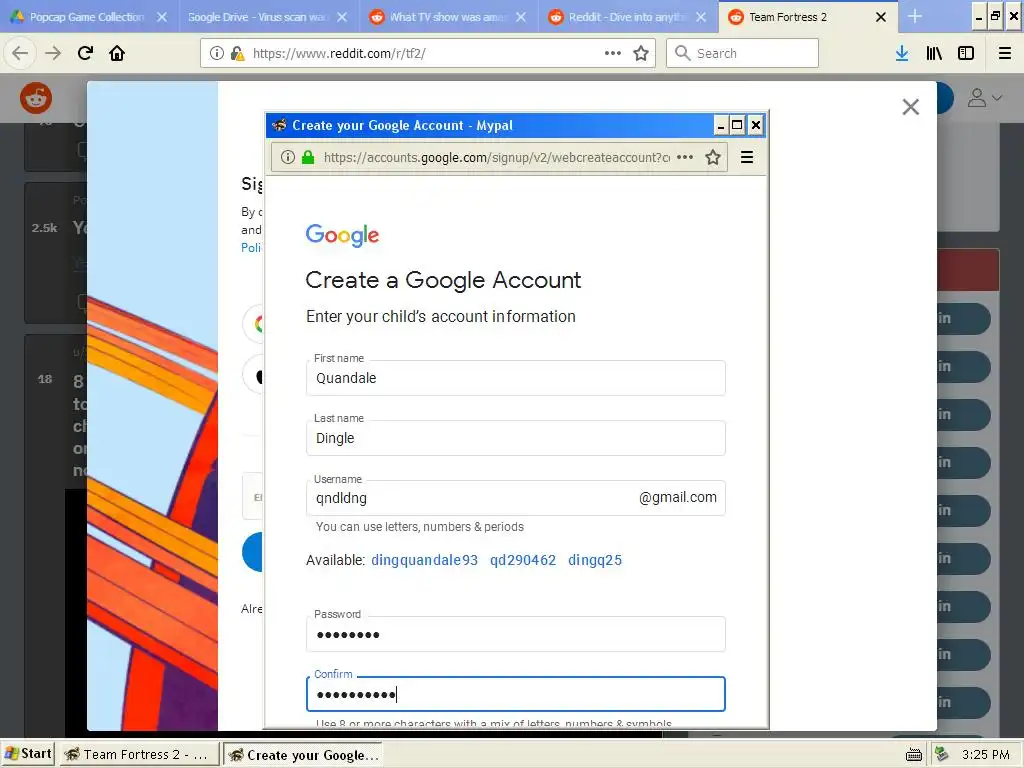This screenshot has height=768, width=1024.
Task: Show site info in Google popup address bar
Action: tap(288, 157)
